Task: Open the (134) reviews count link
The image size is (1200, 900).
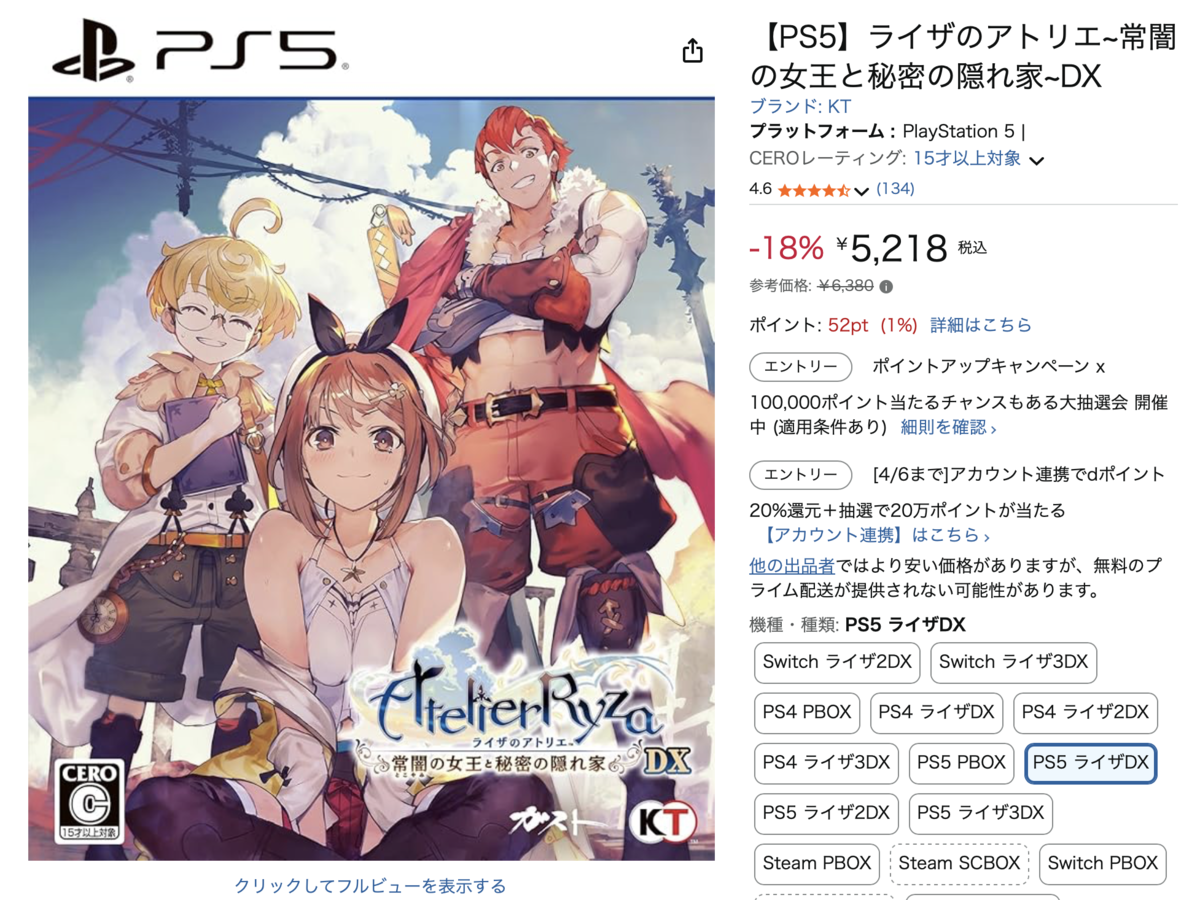Action: tap(895, 189)
